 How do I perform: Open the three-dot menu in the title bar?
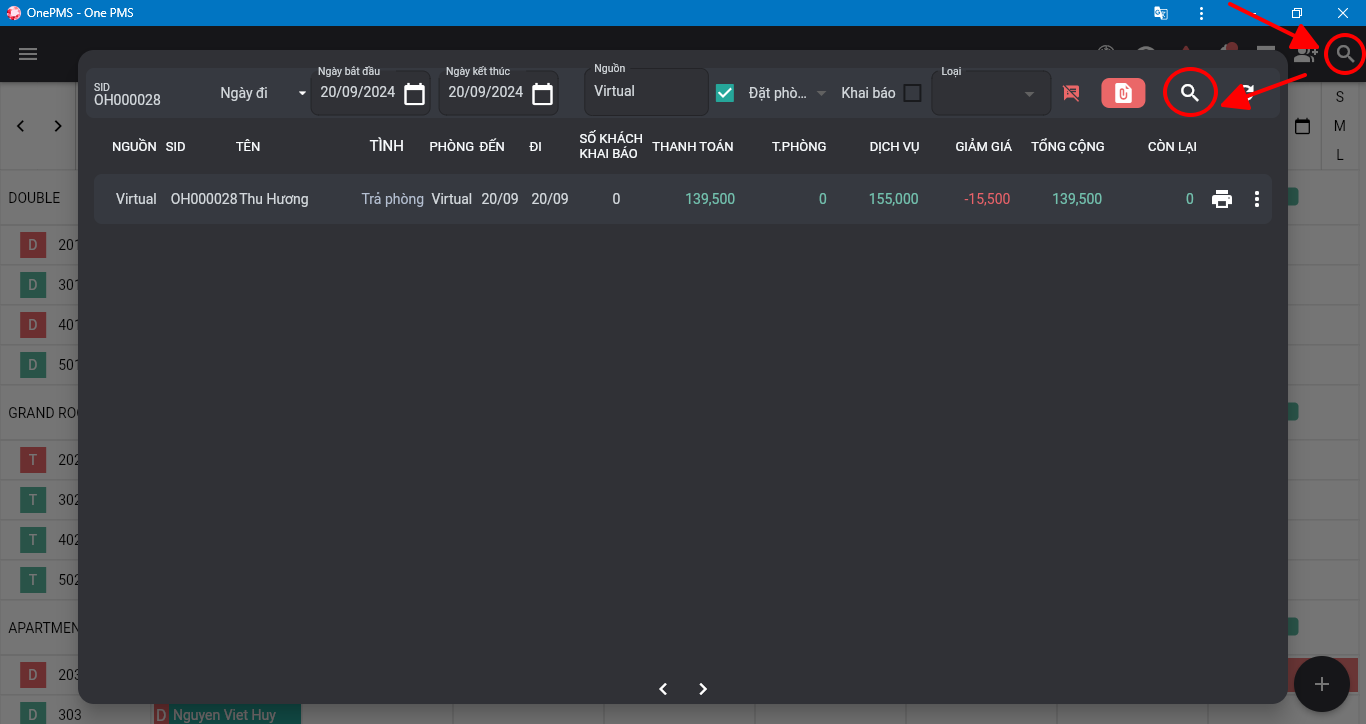(1202, 13)
